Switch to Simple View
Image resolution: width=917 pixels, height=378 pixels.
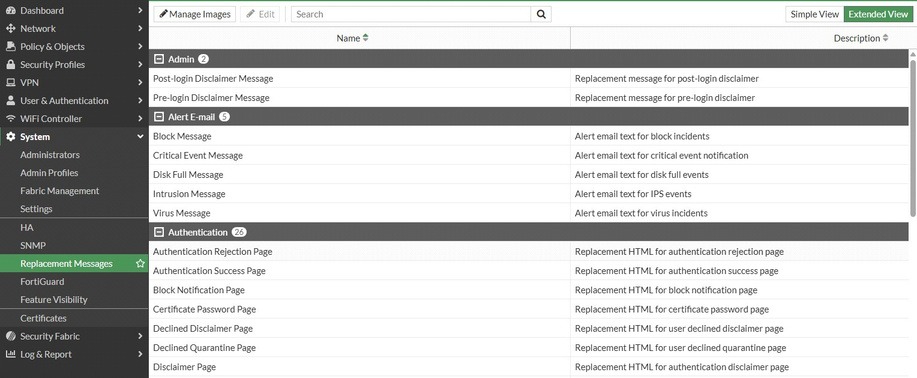(x=815, y=14)
